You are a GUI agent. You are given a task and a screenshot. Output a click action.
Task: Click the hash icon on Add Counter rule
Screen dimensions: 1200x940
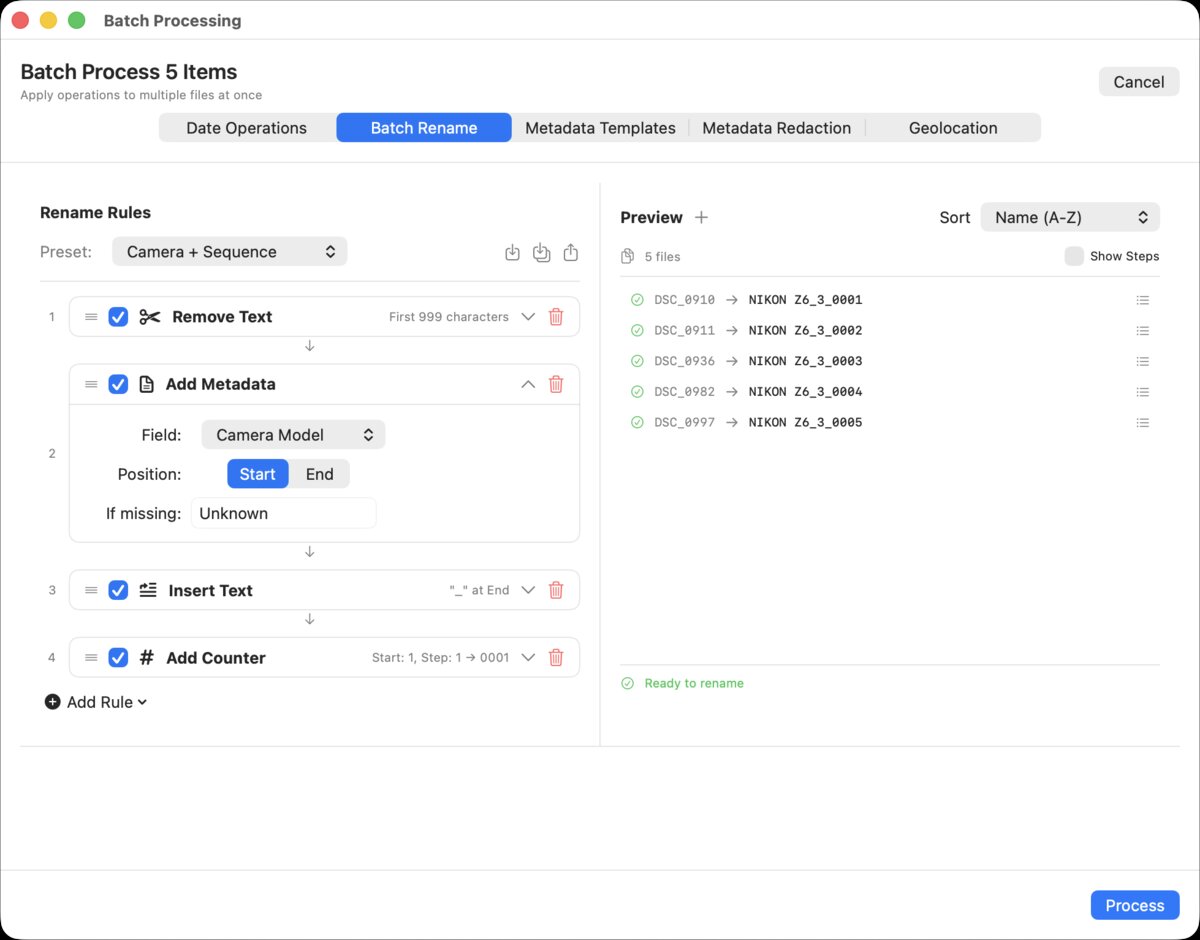click(146, 657)
